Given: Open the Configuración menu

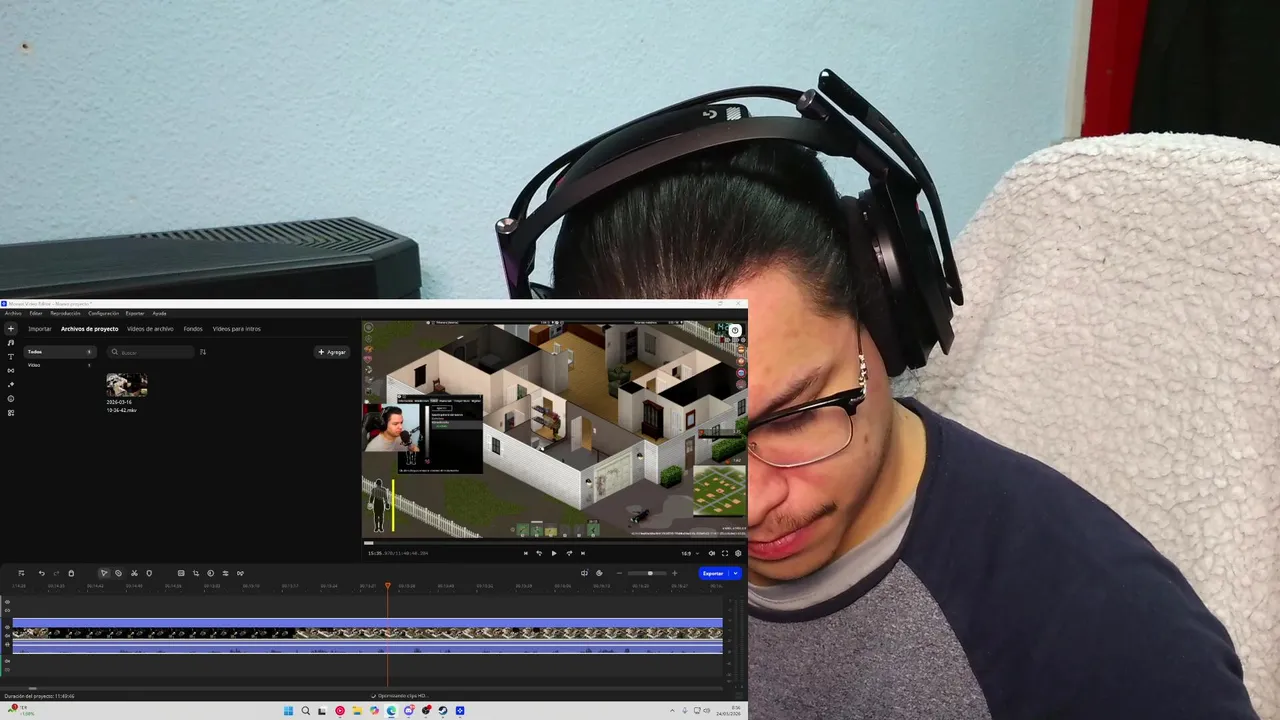Looking at the screenshot, I should 103,313.
